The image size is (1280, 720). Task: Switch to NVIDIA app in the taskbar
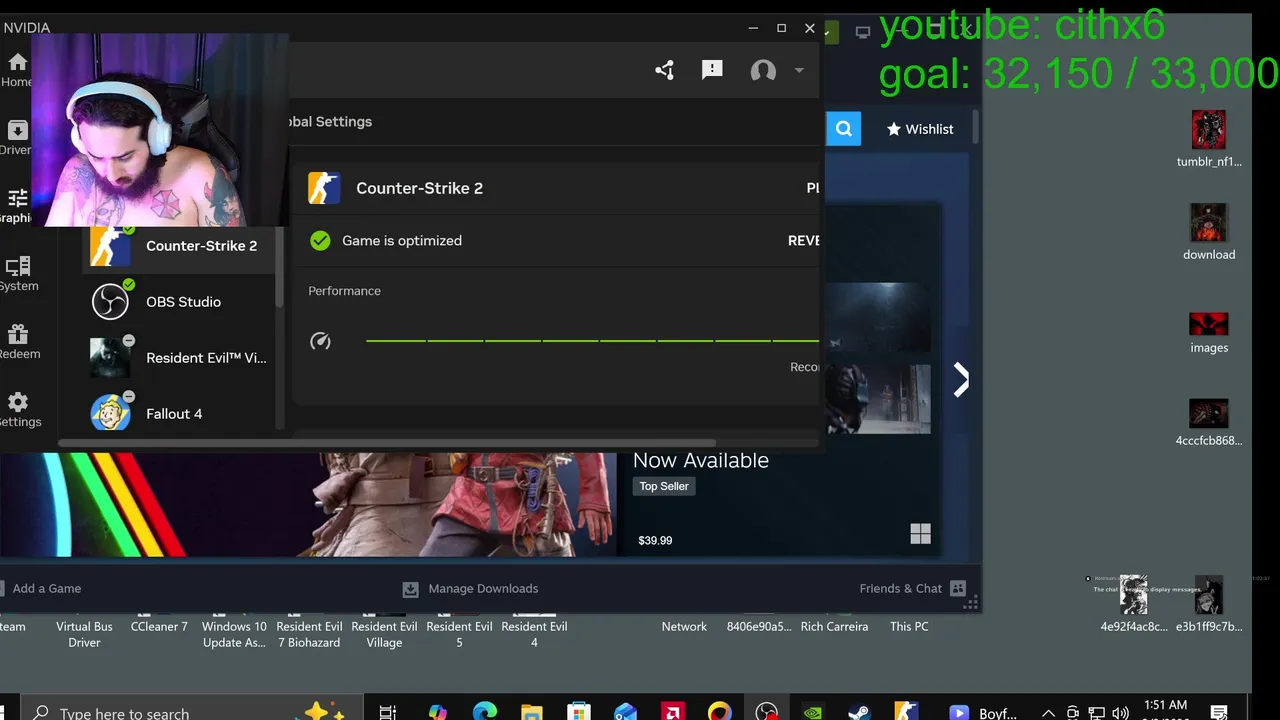pyautogui.click(x=813, y=712)
